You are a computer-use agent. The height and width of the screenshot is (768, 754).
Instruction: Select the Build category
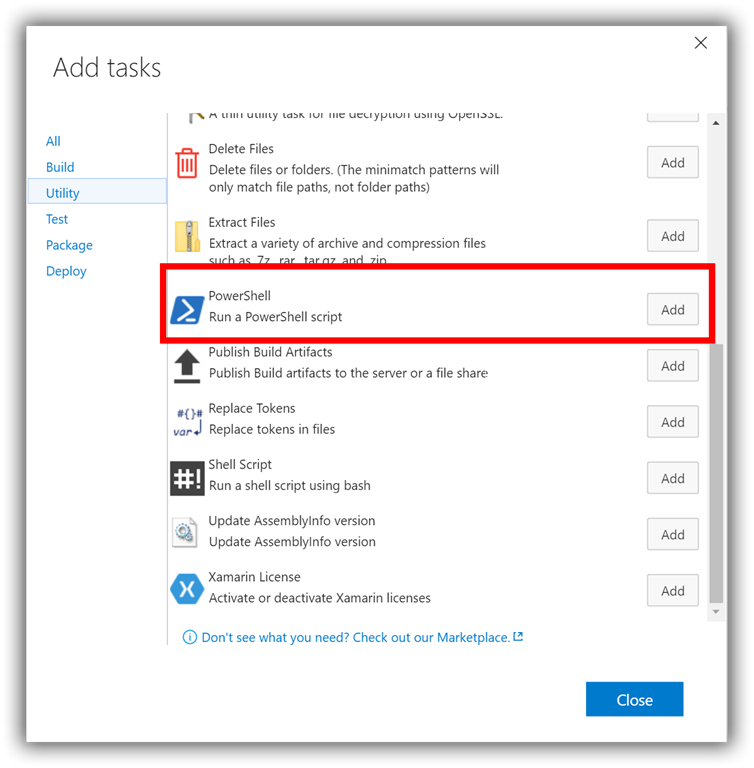[60, 167]
